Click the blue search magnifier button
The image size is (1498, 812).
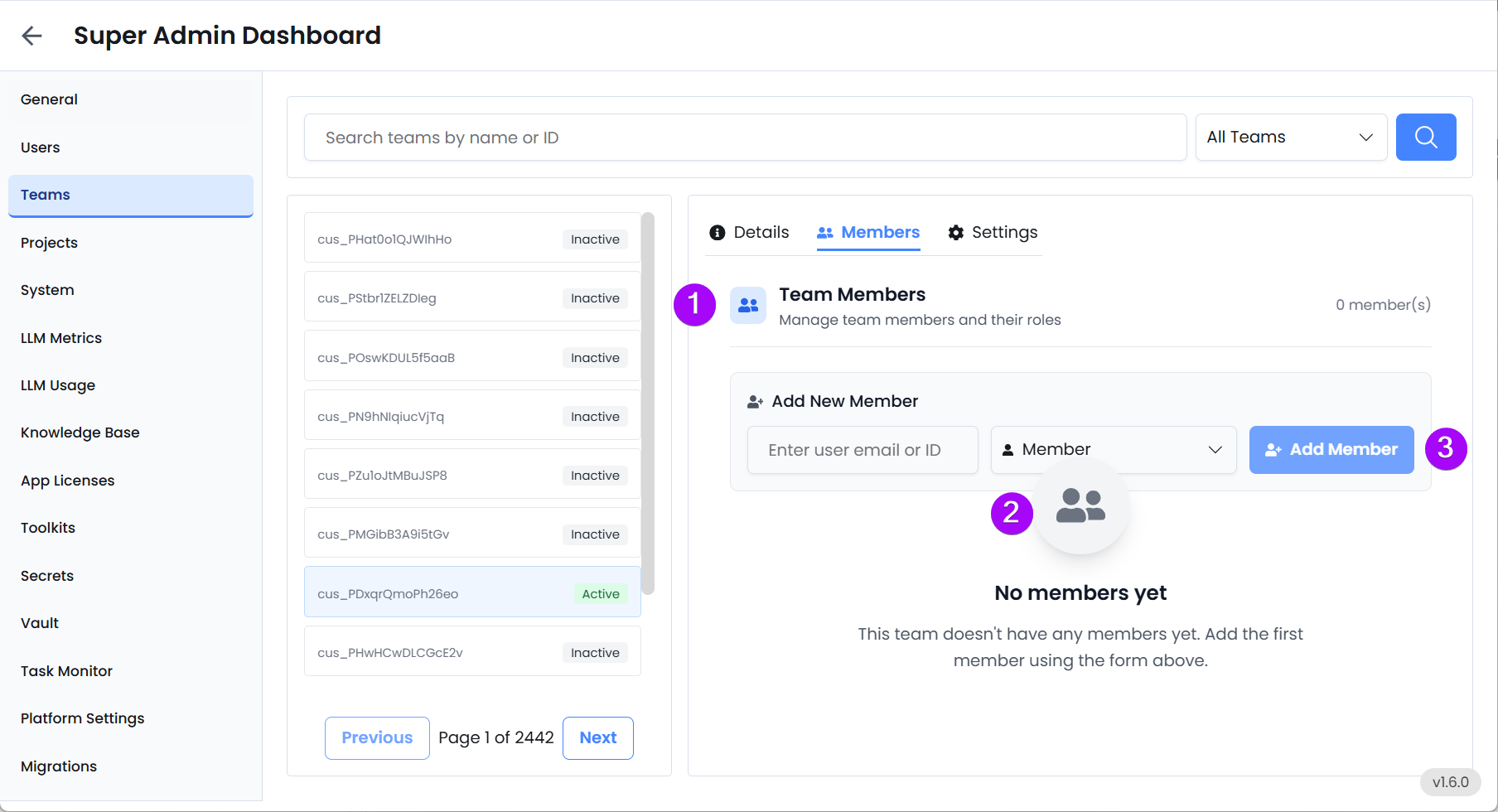[x=1426, y=137]
